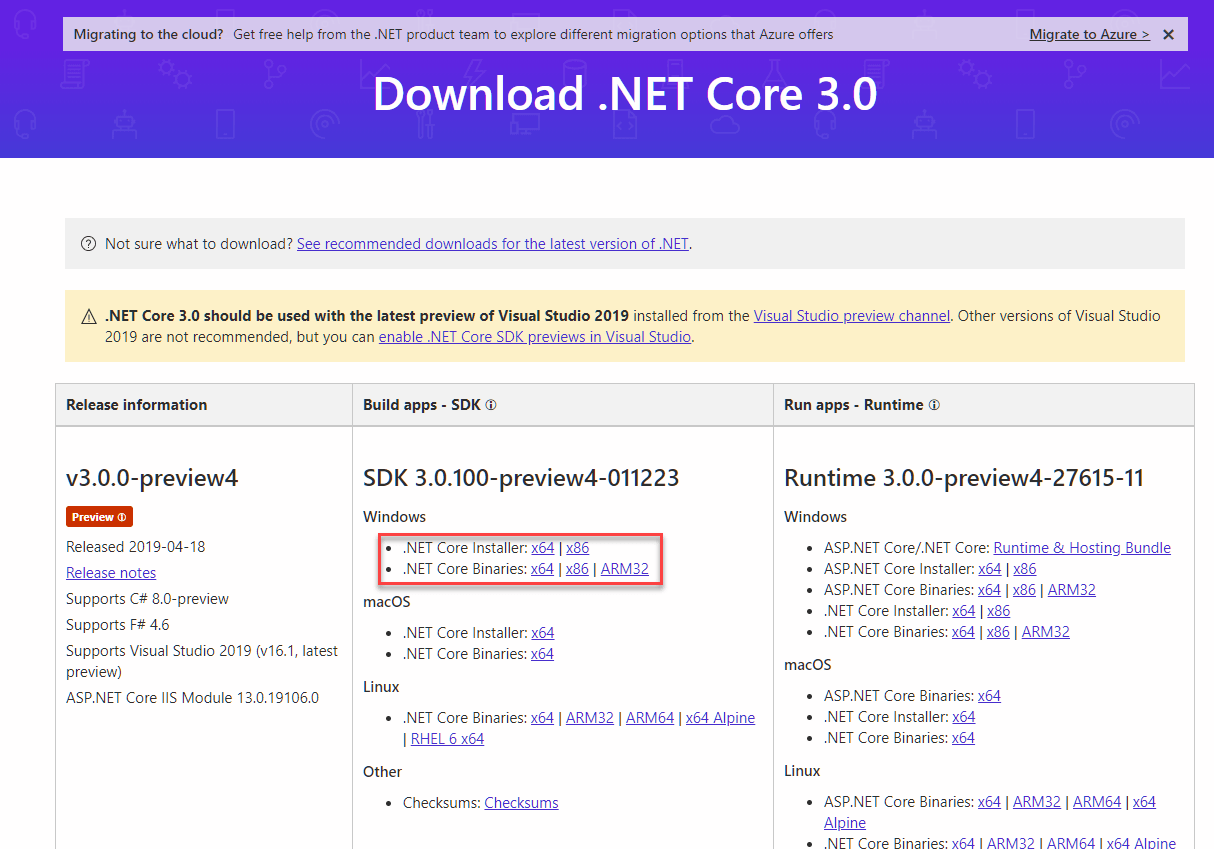The height and width of the screenshot is (849, 1214).
Task: Download Runtime Windows .NET Core Binaries x86
Action: click(x=998, y=632)
